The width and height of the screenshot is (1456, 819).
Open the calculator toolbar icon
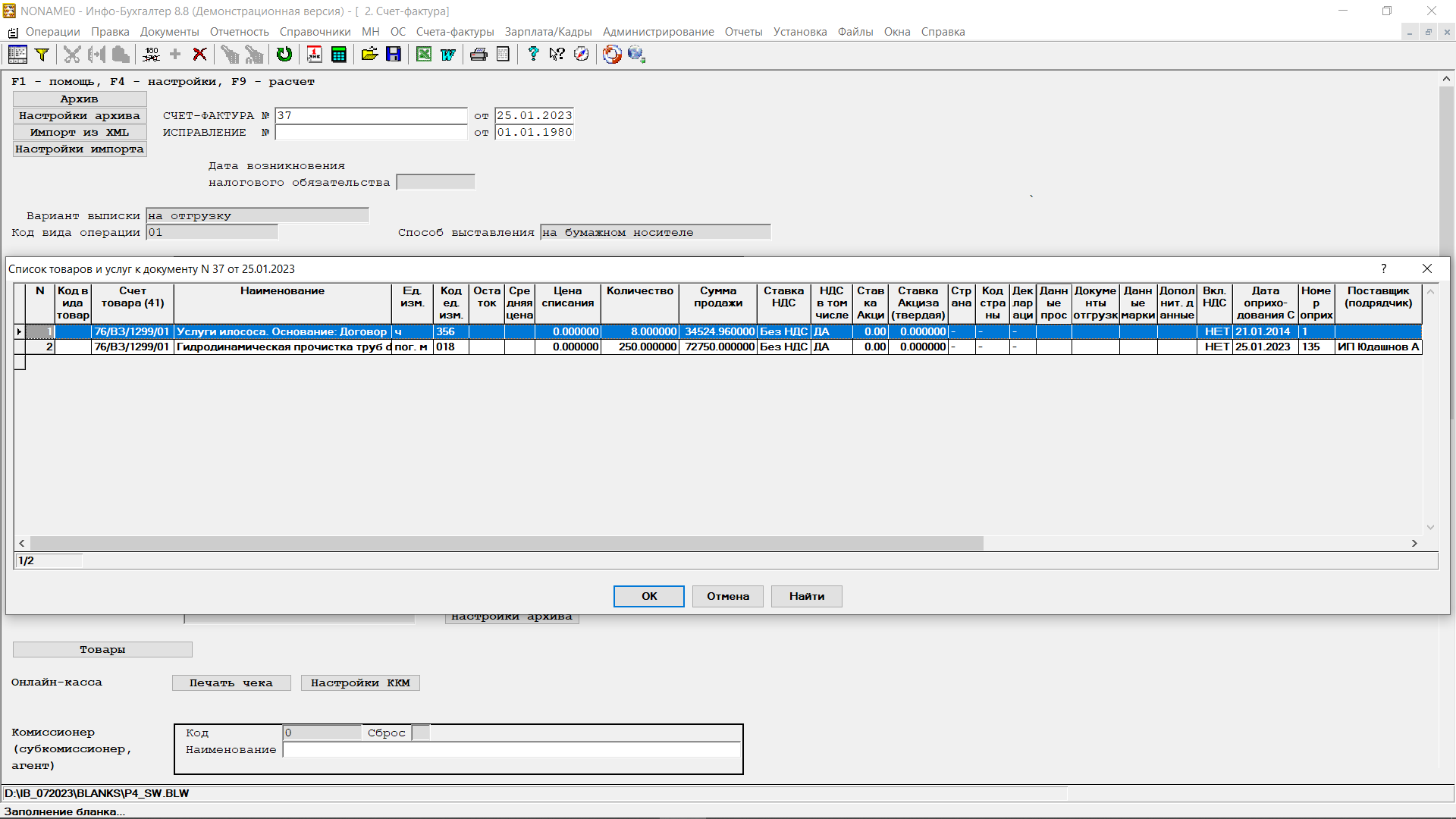click(339, 54)
